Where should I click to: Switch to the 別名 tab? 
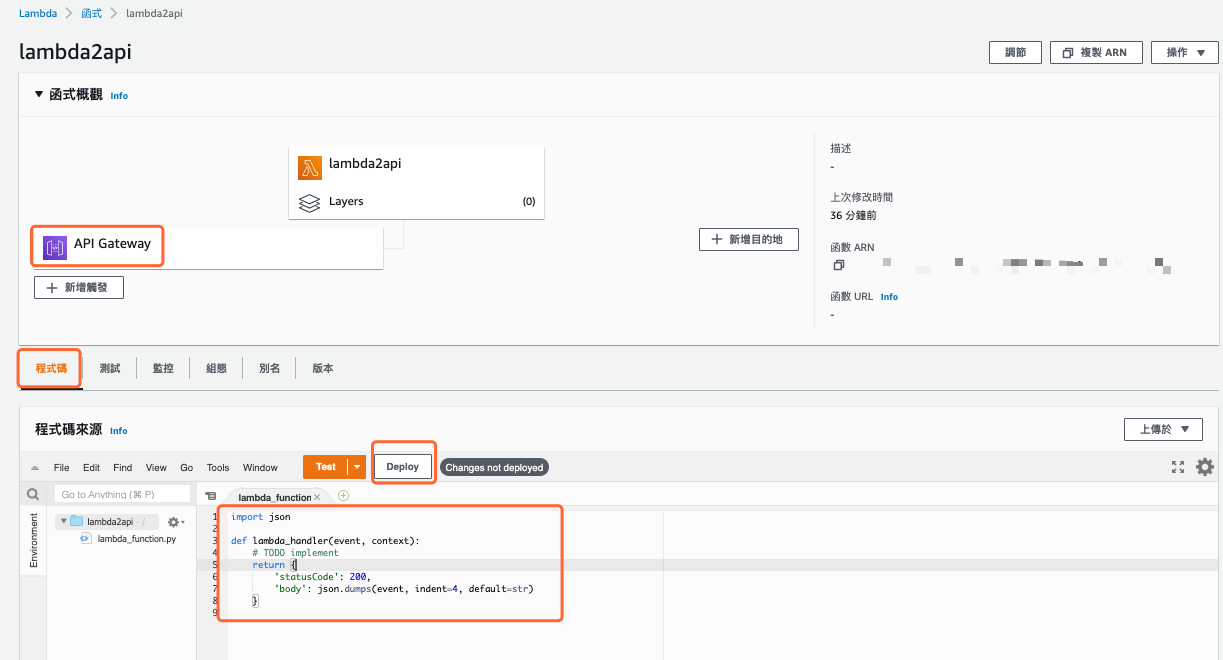click(x=269, y=368)
